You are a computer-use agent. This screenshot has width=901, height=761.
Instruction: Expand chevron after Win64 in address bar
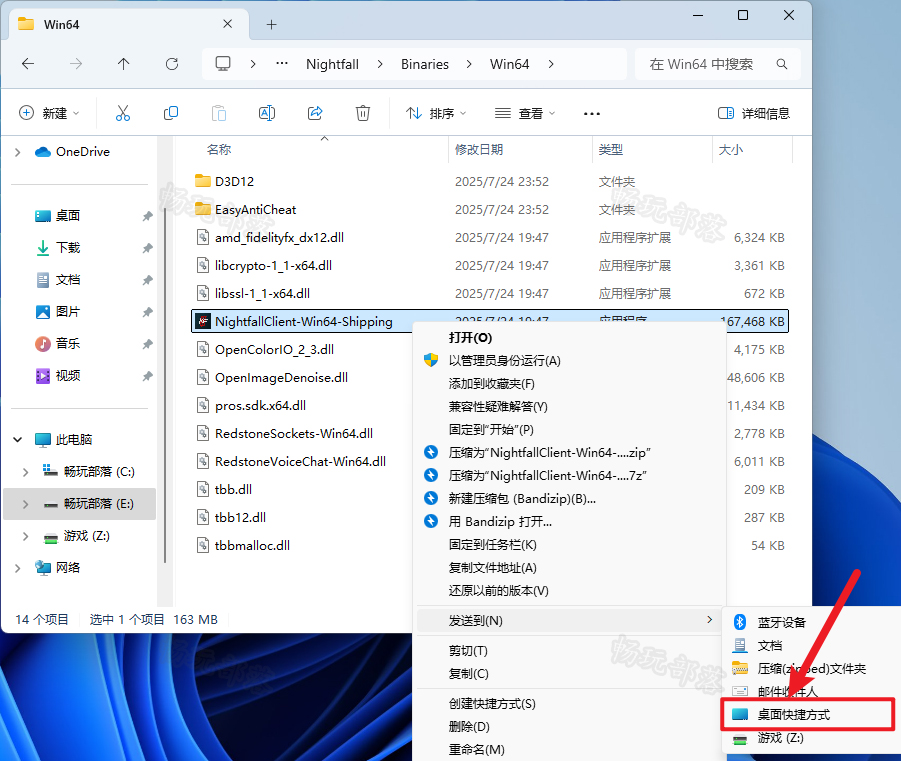tap(550, 64)
